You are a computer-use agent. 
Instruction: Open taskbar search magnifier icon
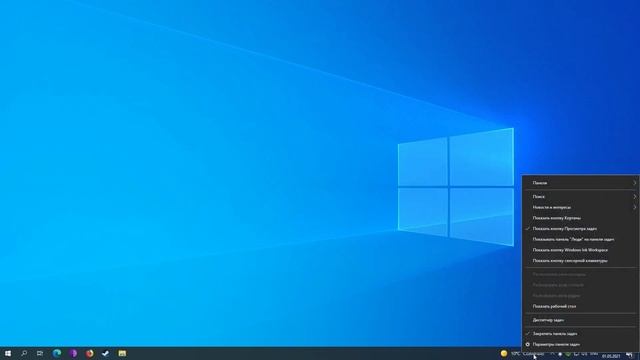coord(24,353)
